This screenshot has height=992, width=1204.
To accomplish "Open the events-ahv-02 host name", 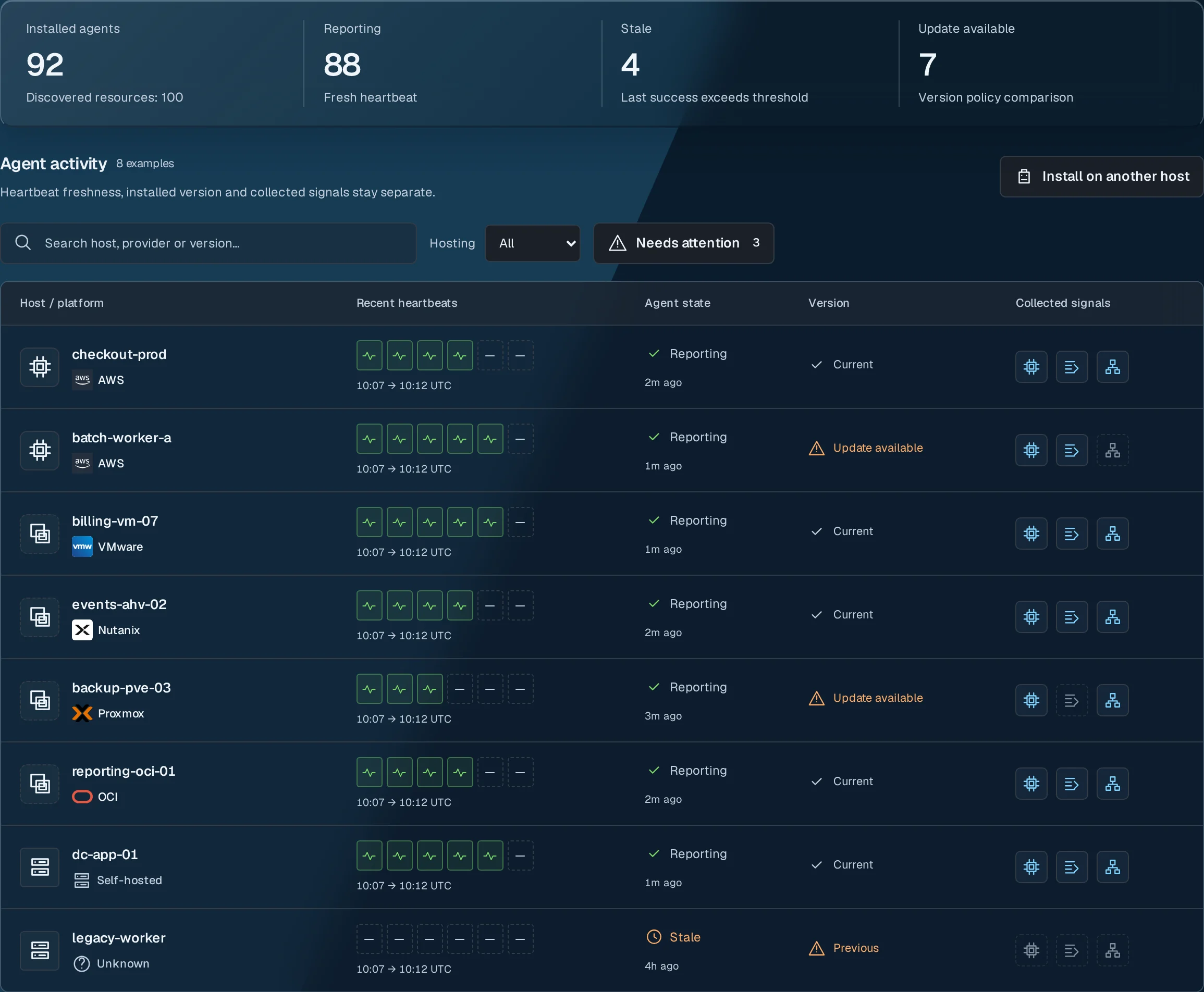I will [x=119, y=605].
